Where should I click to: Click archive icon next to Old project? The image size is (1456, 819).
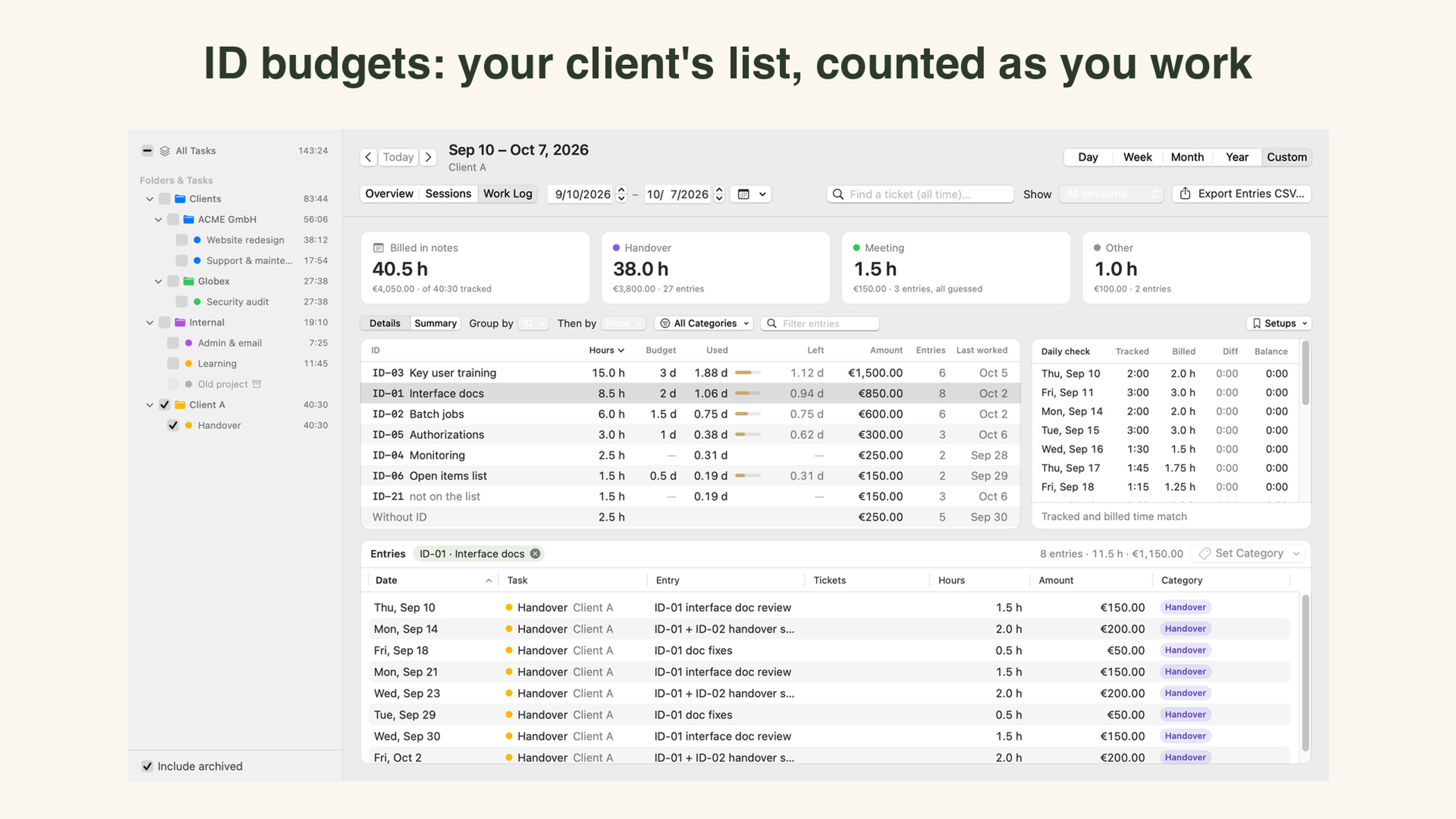coord(257,384)
